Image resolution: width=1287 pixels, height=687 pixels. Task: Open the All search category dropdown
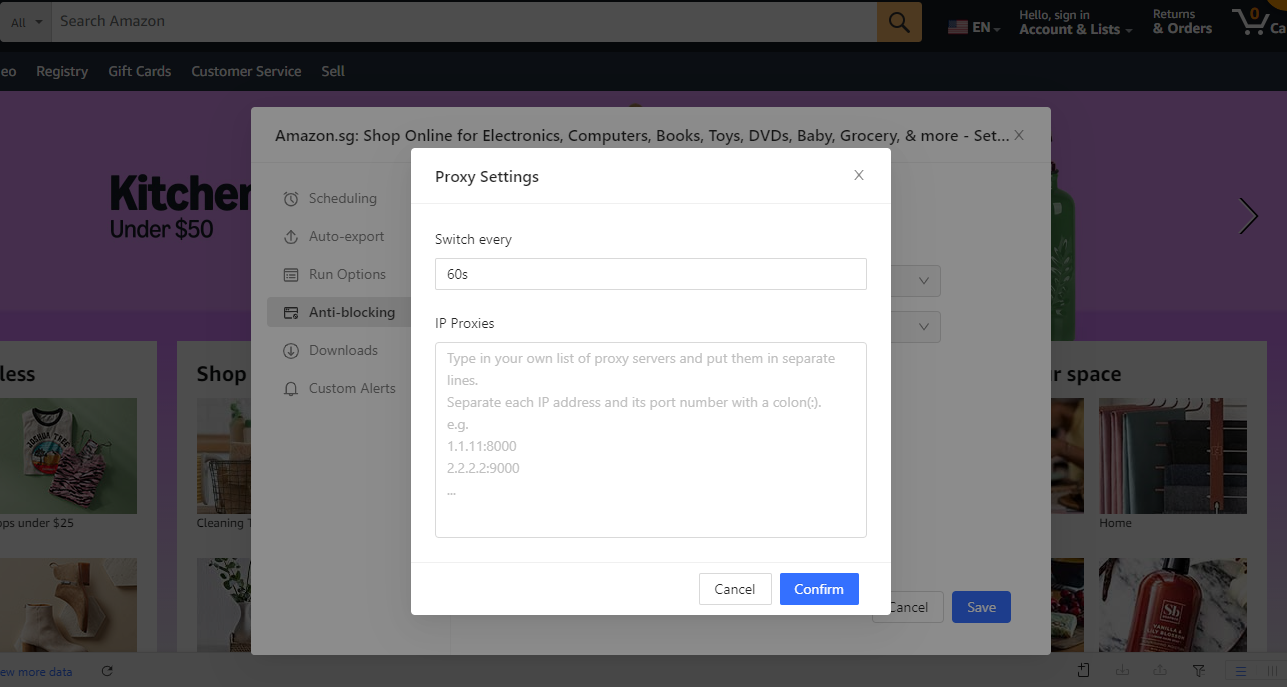point(26,22)
